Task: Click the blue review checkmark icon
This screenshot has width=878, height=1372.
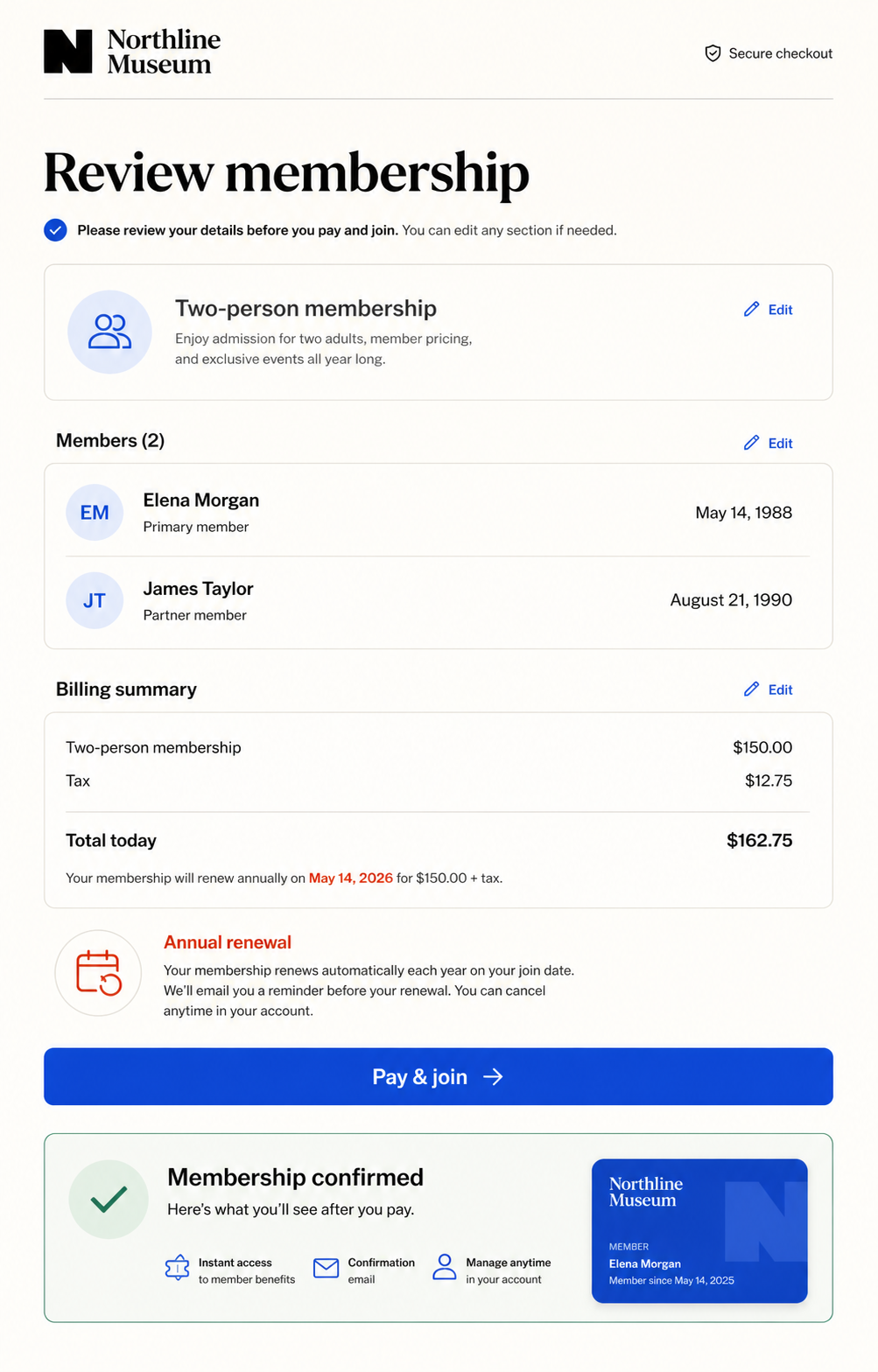Action: pyautogui.click(x=55, y=230)
